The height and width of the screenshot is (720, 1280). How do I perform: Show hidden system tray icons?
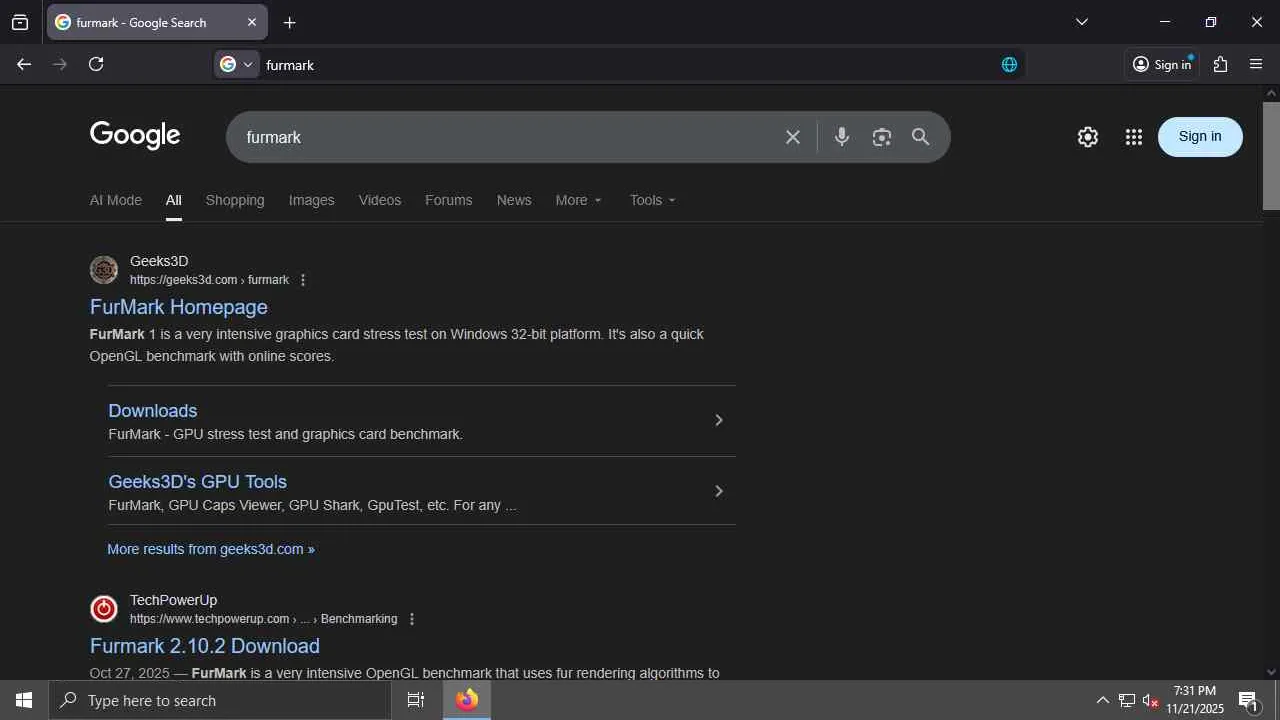click(x=1102, y=700)
